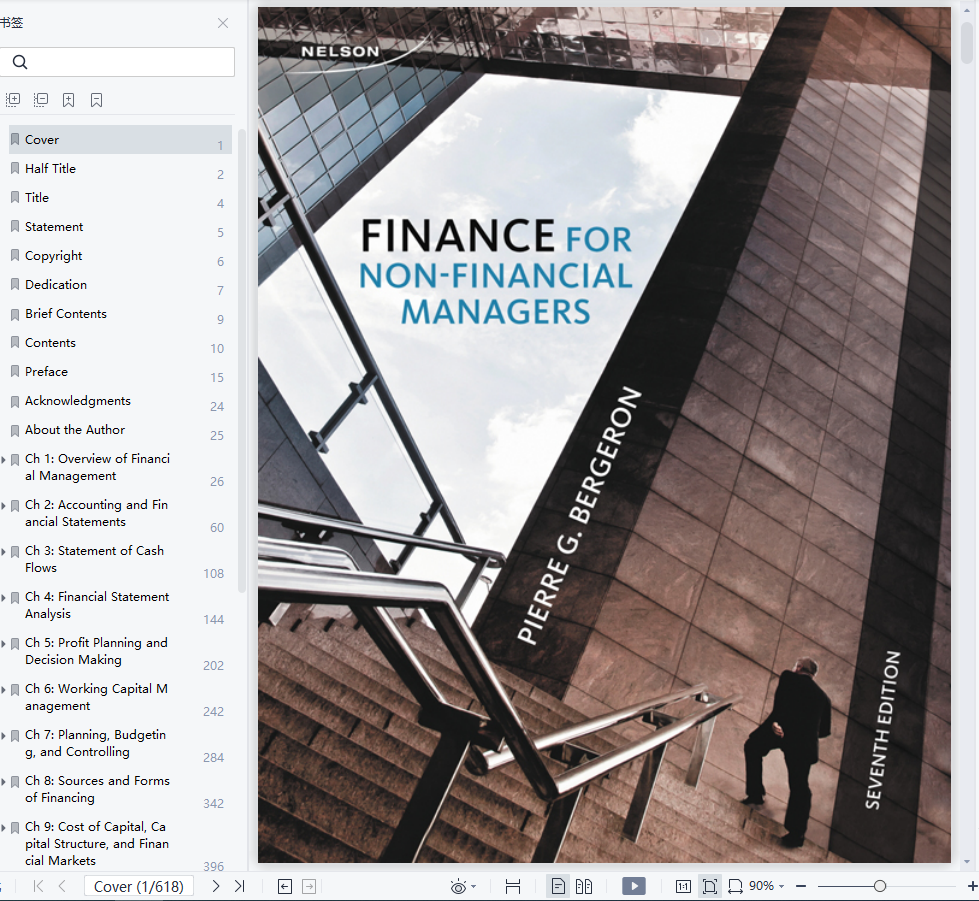The width and height of the screenshot is (979, 901).
Task: Expand Ch 9: Cost of Capital chapter
Action: pyautogui.click(x=4, y=828)
